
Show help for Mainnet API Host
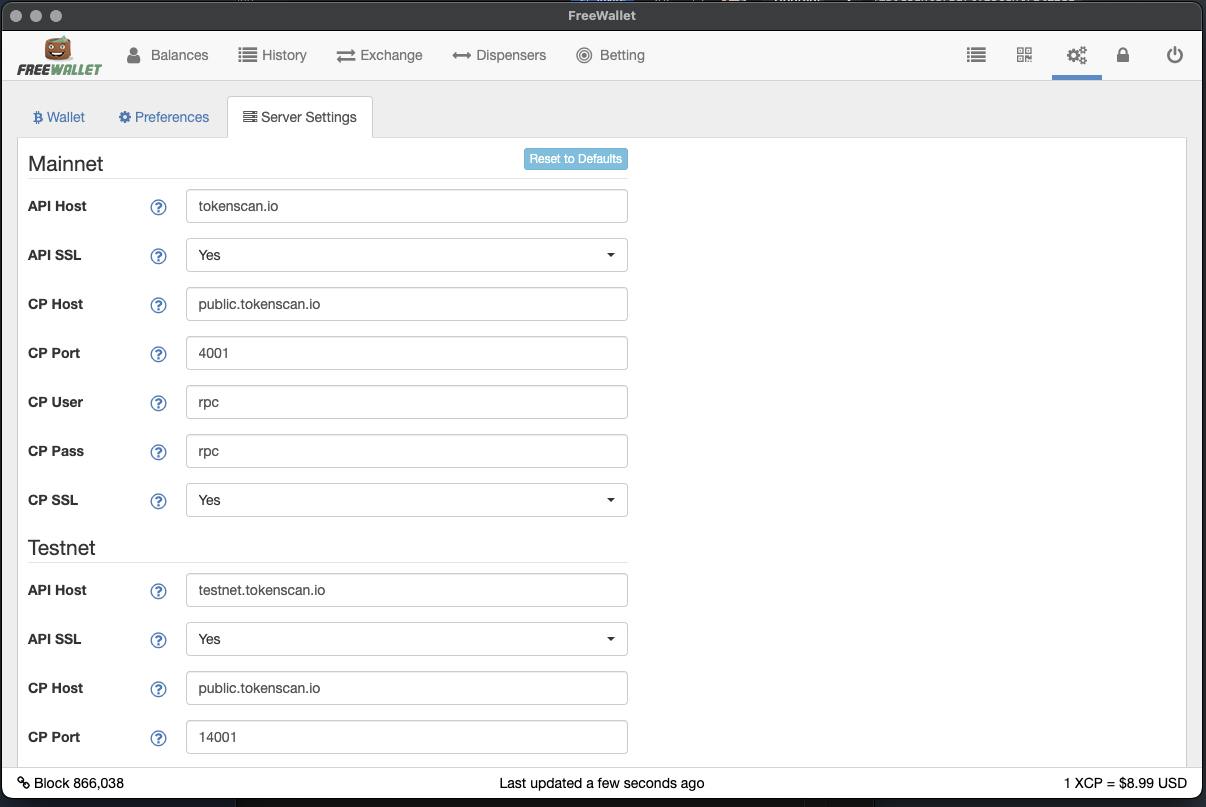coord(158,207)
